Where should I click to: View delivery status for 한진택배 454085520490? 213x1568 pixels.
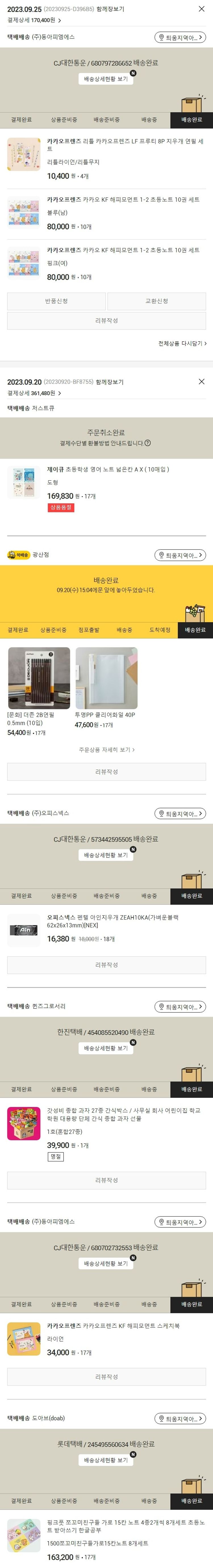(x=106, y=1048)
